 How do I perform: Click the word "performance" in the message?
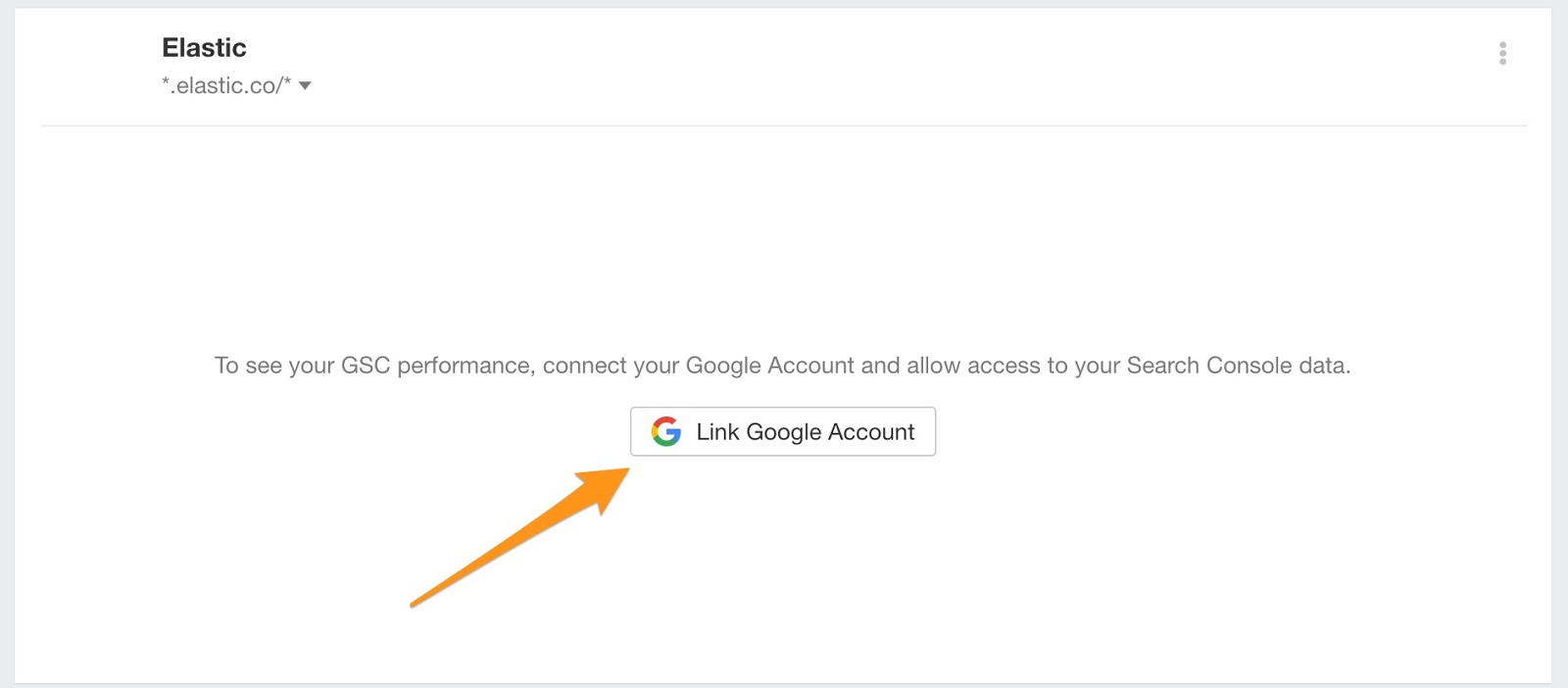[464, 366]
